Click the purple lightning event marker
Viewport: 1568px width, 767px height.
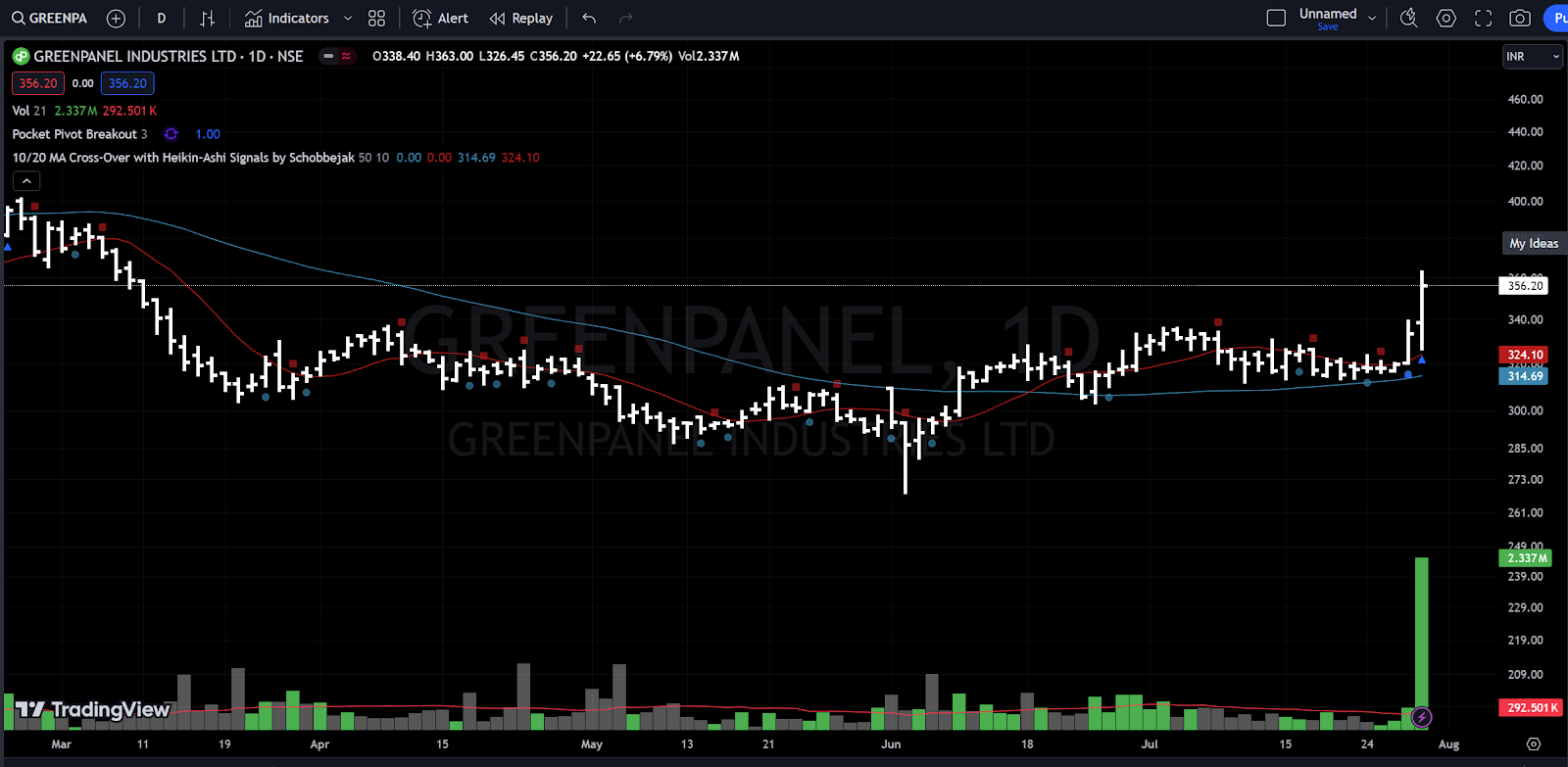(x=1422, y=718)
